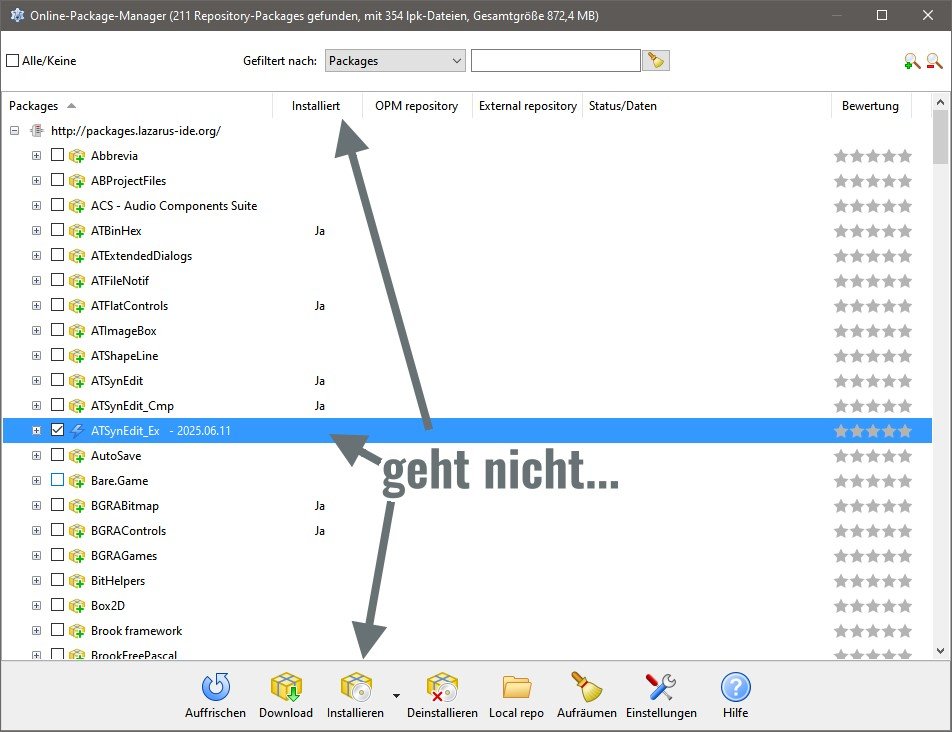The height and width of the screenshot is (732, 952).
Task: Sort by the Packages column header
Action: point(137,106)
